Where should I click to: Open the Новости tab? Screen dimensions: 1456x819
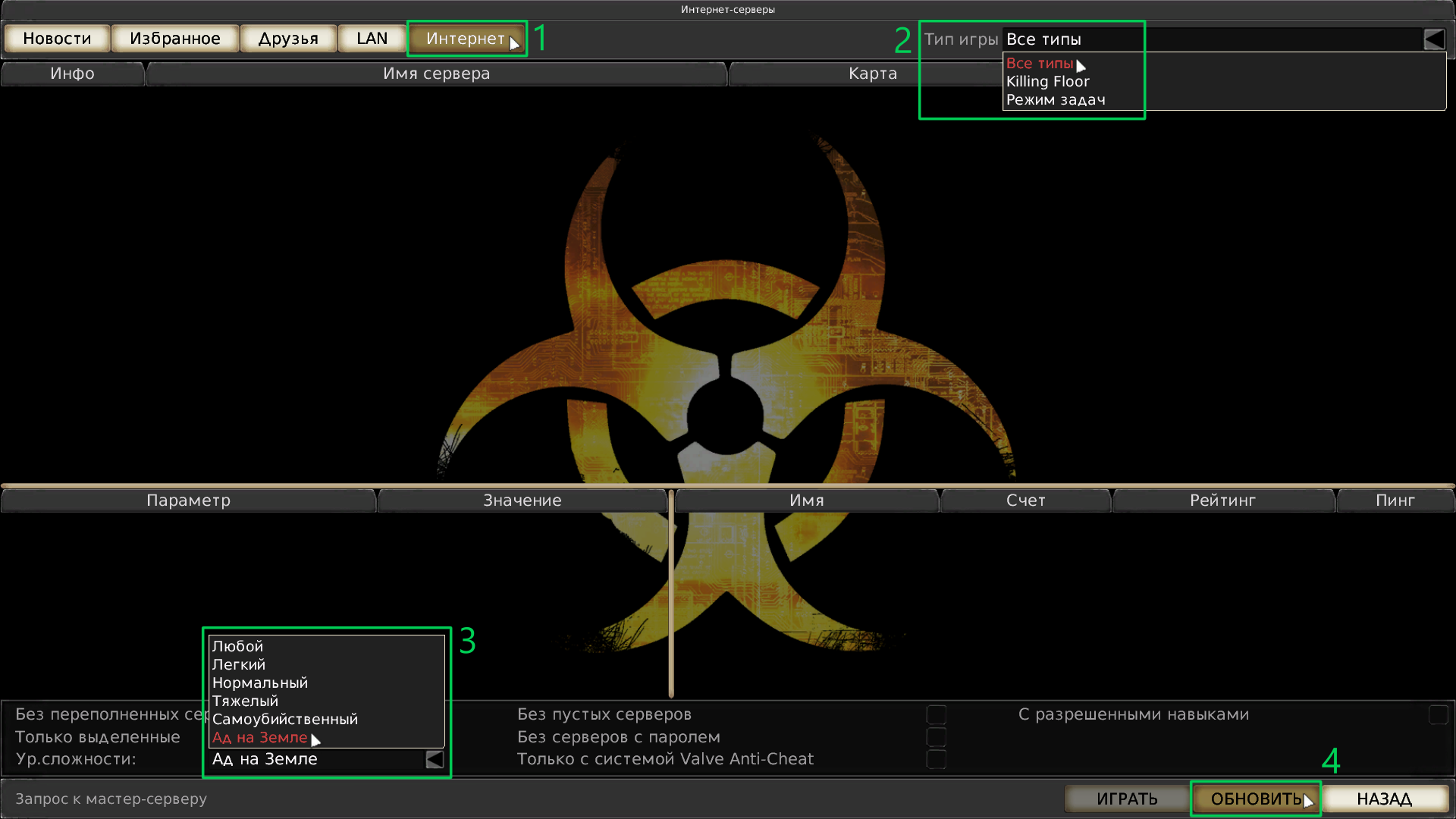57,39
